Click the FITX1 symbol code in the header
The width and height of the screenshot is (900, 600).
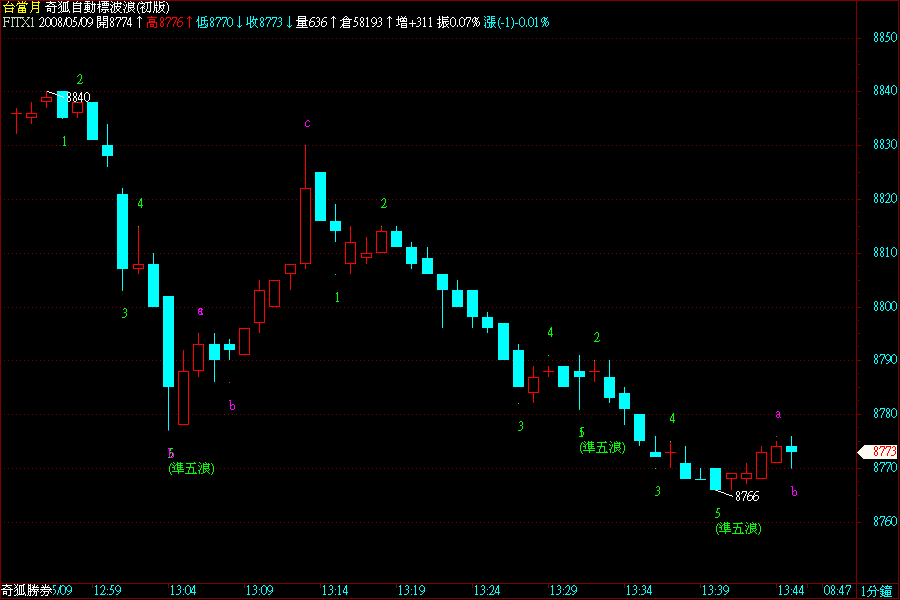(x=19, y=22)
